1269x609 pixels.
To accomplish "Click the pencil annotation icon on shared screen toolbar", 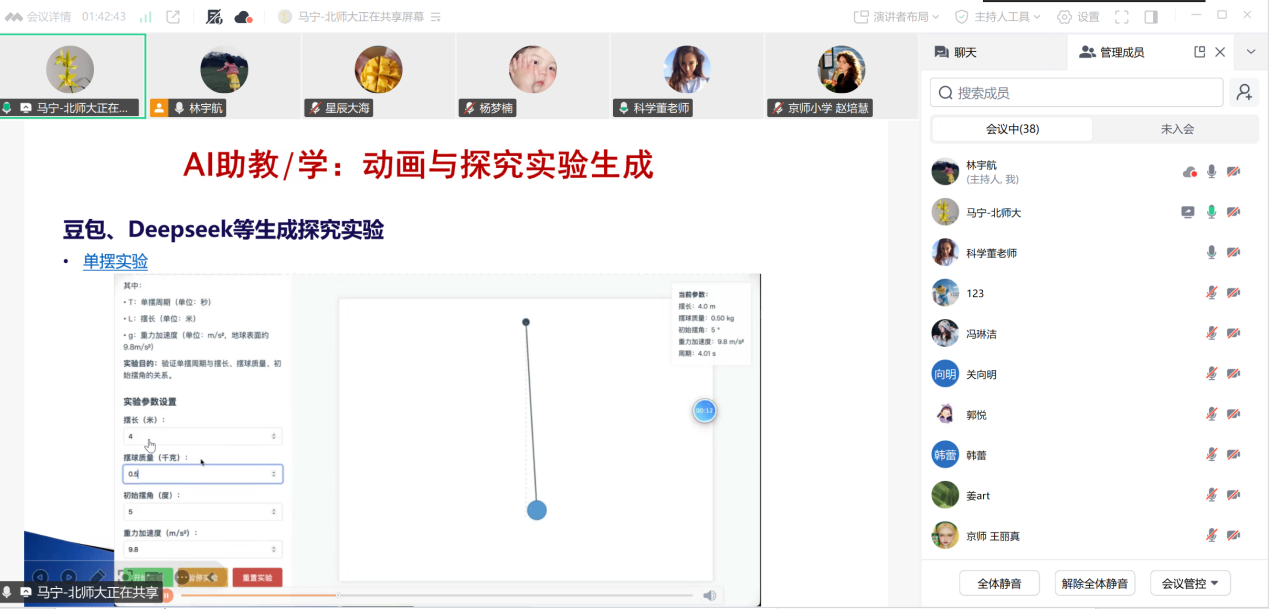I will pos(96,576).
